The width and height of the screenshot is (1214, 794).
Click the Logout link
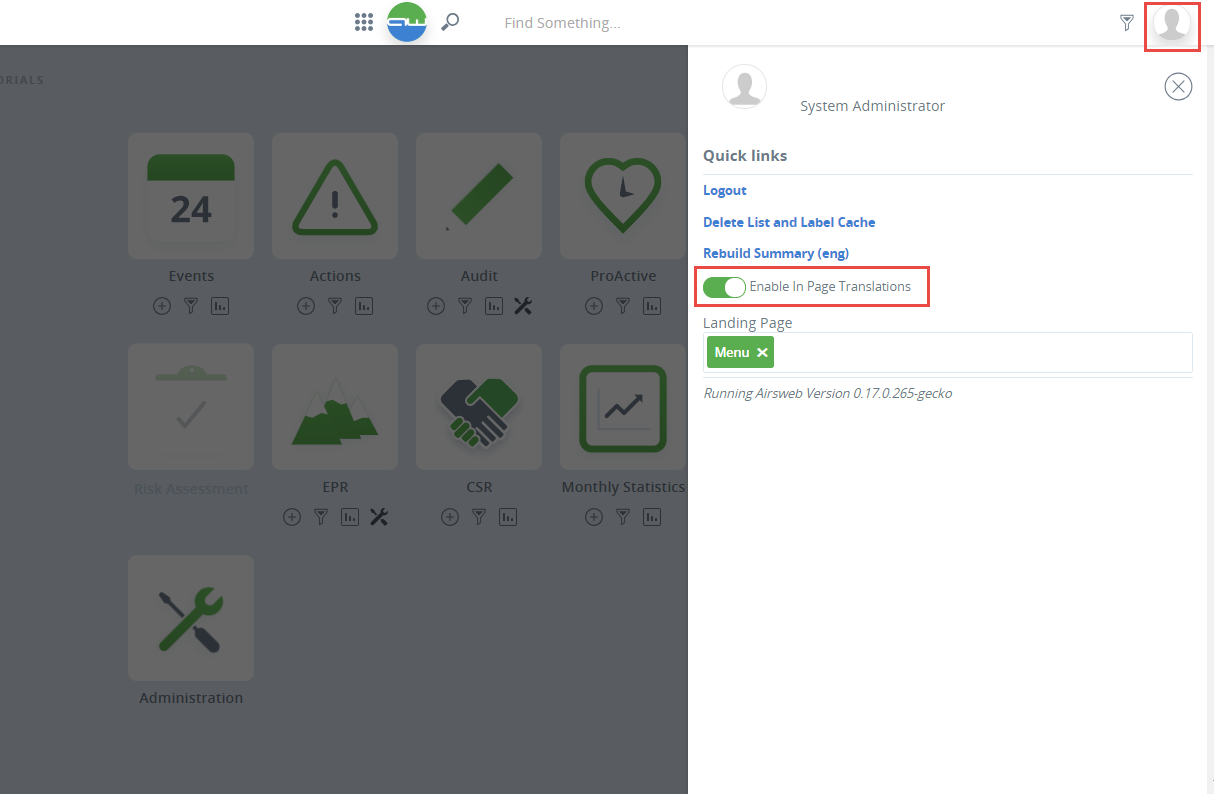pos(725,190)
